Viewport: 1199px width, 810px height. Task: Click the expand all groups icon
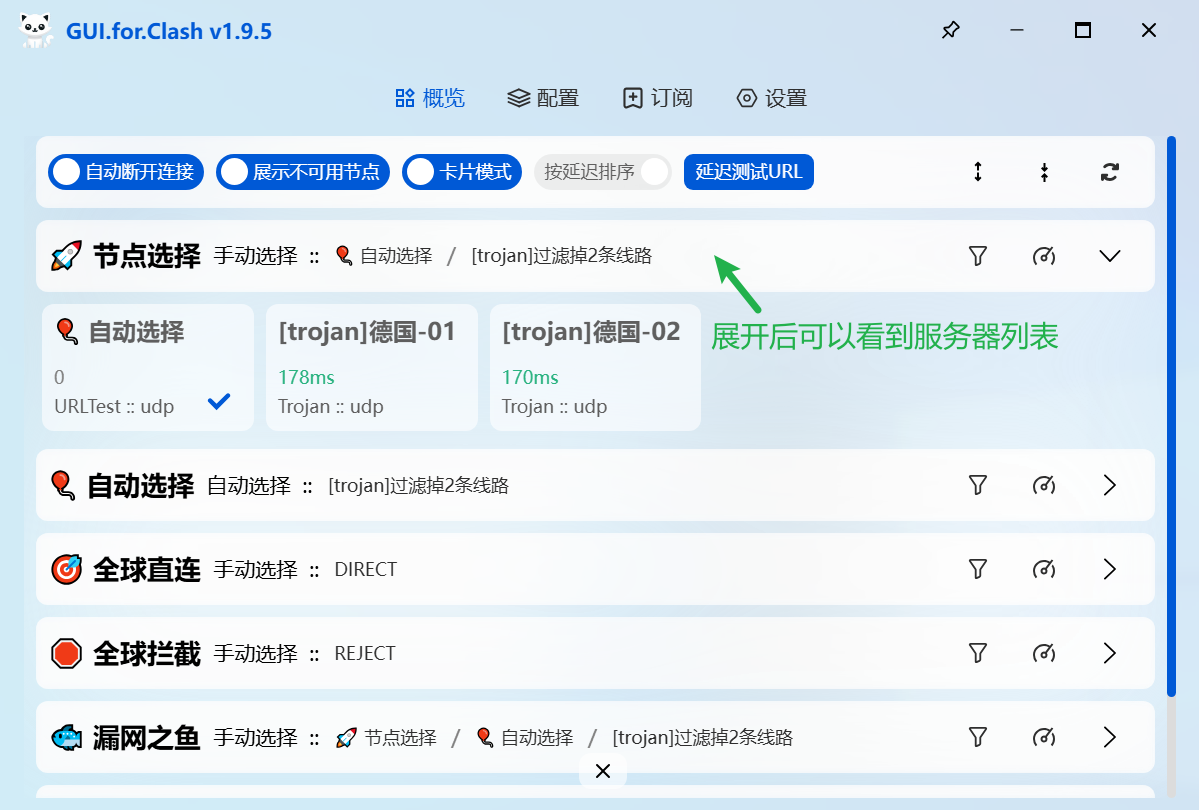(978, 172)
